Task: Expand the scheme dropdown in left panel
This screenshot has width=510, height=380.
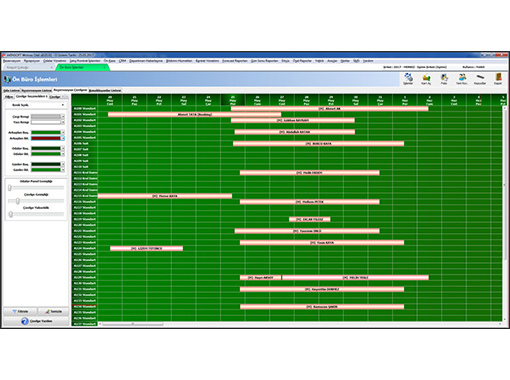Action: click(36, 105)
